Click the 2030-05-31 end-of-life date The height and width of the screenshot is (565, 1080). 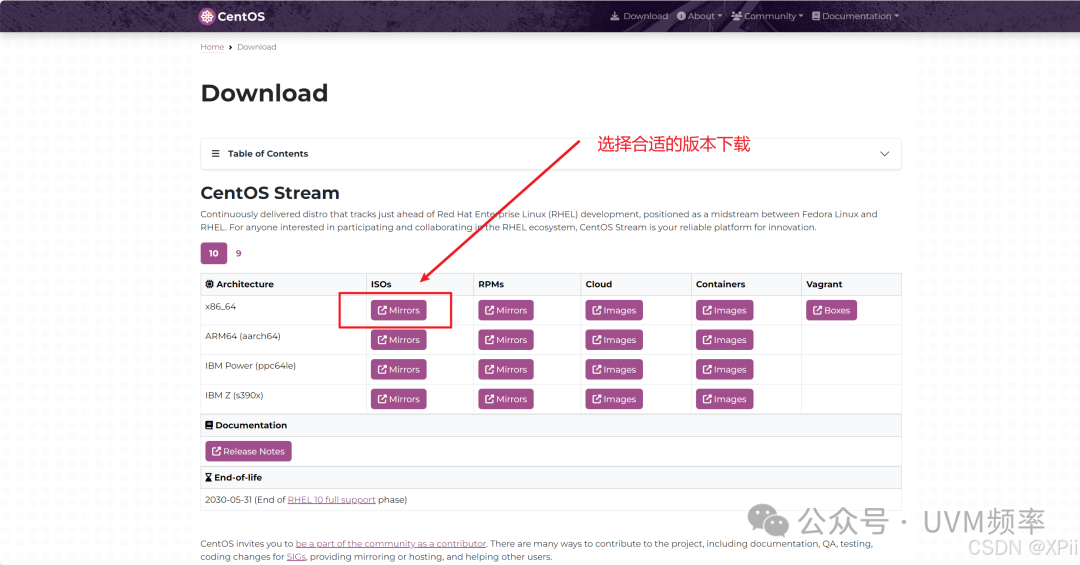[228, 500]
